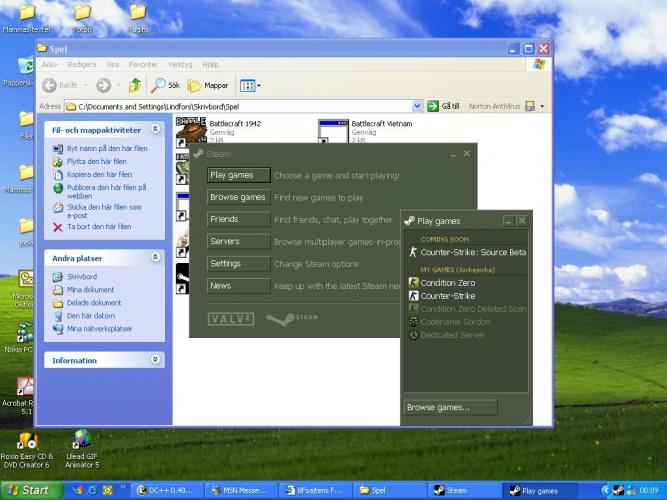
Task: Collapse the Andra platser panel
Action: click(x=156, y=257)
